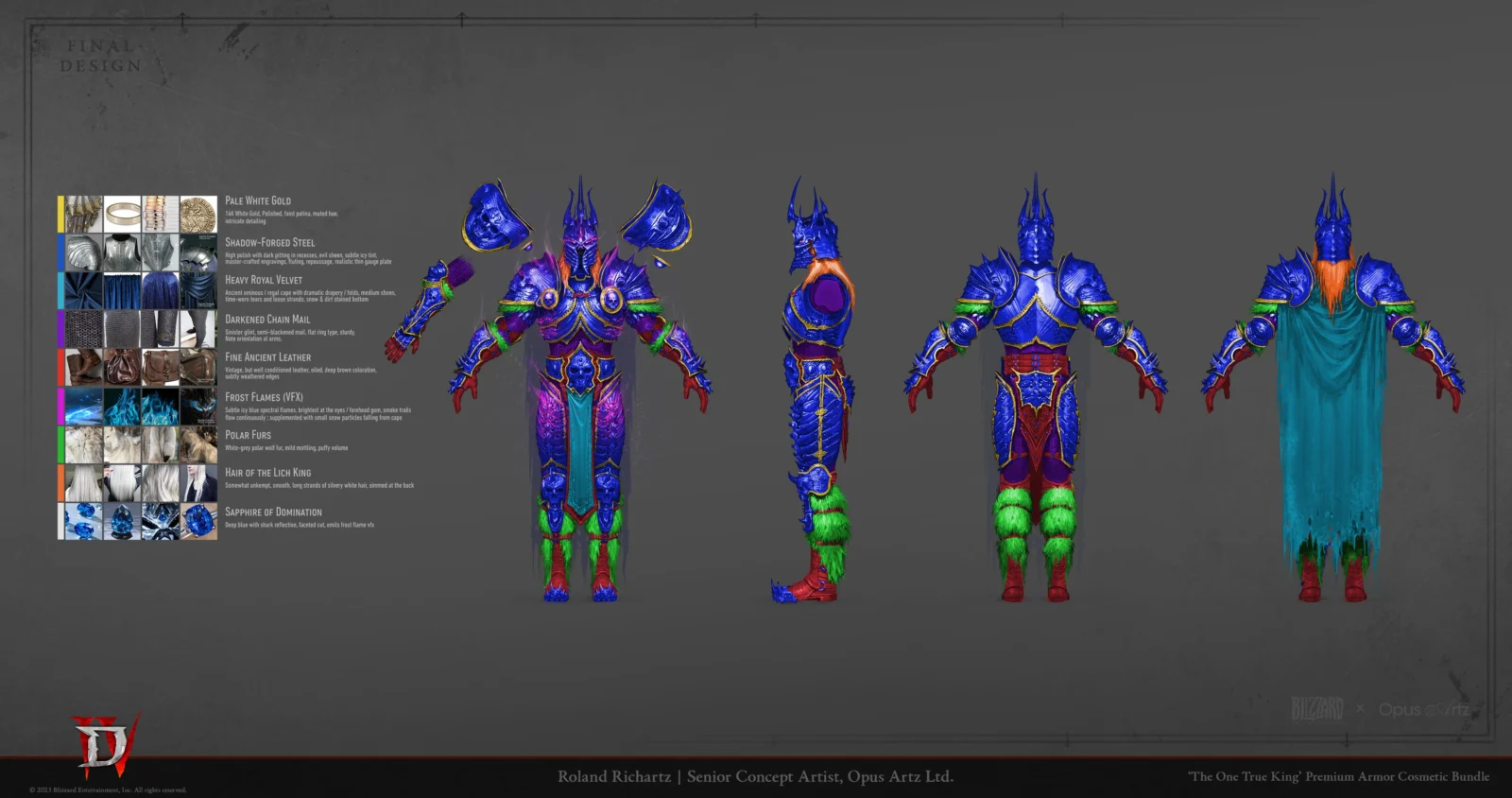Choose the green Polar Furs color swatch
The image size is (1512, 798).
(x=60, y=444)
